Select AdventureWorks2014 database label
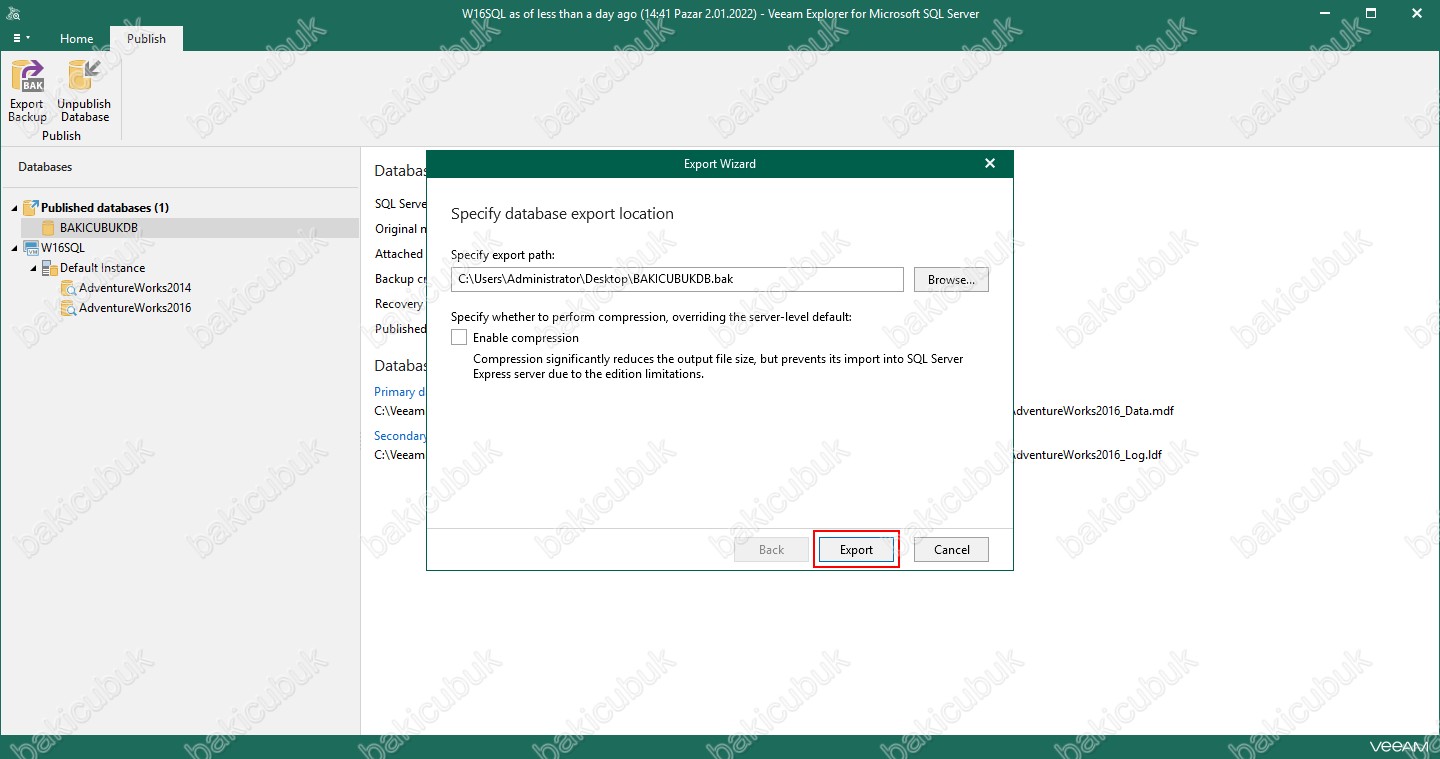Image resolution: width=1440 pixels, height=759 pixels. 135,288
